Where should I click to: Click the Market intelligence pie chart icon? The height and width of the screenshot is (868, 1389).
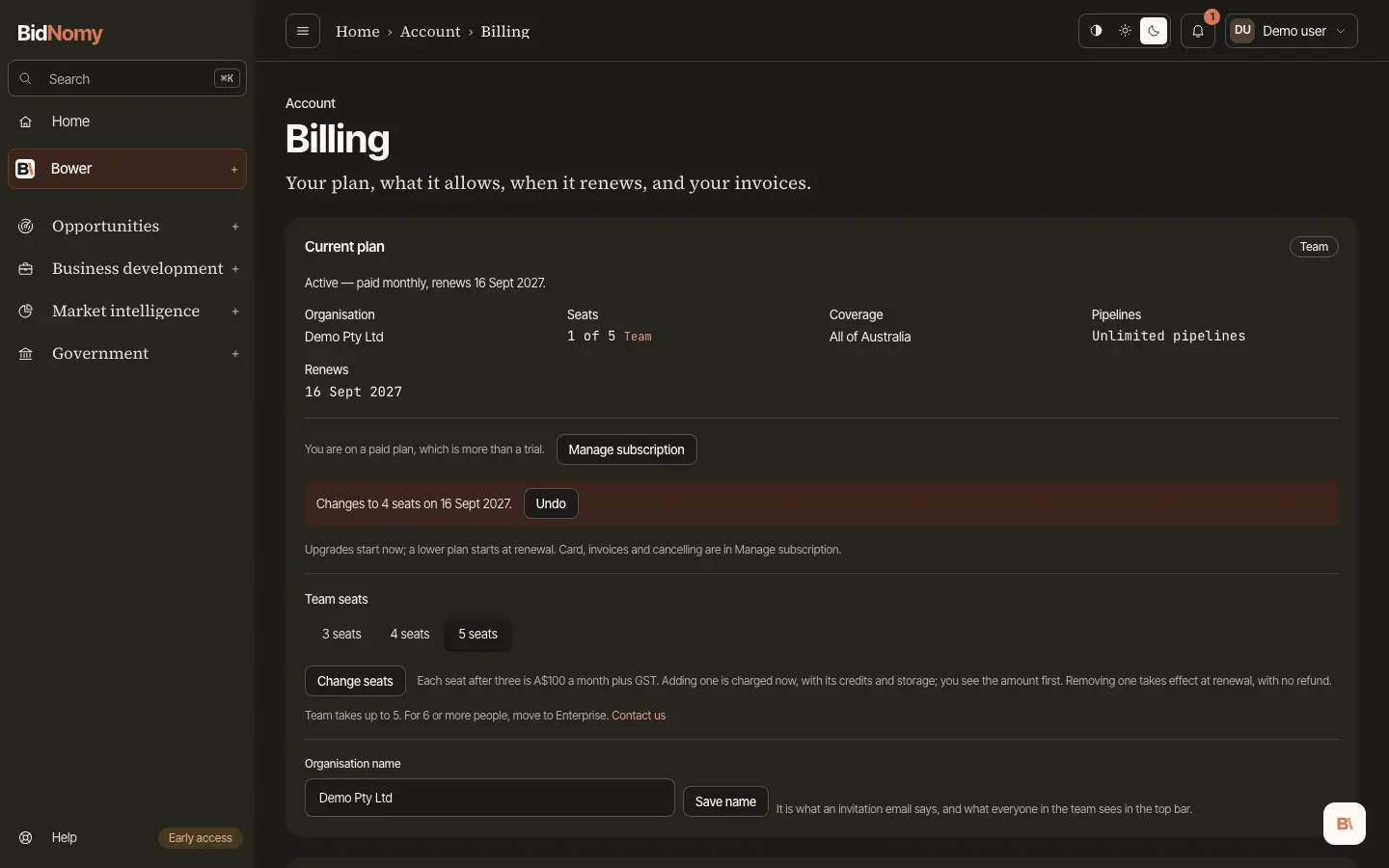pyautogui.click(x=26, y=312)
